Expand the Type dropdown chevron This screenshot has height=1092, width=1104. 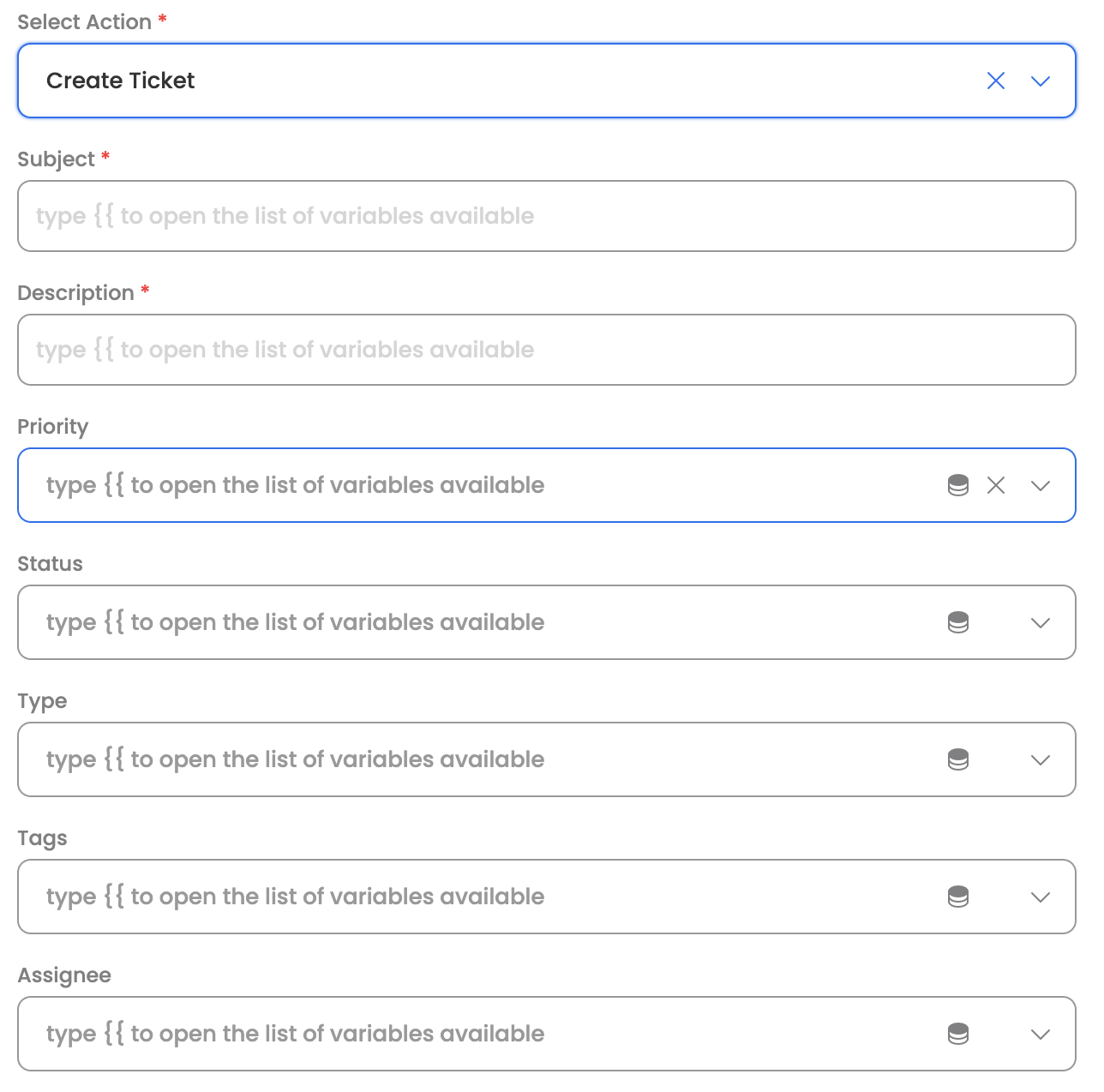1041,759
